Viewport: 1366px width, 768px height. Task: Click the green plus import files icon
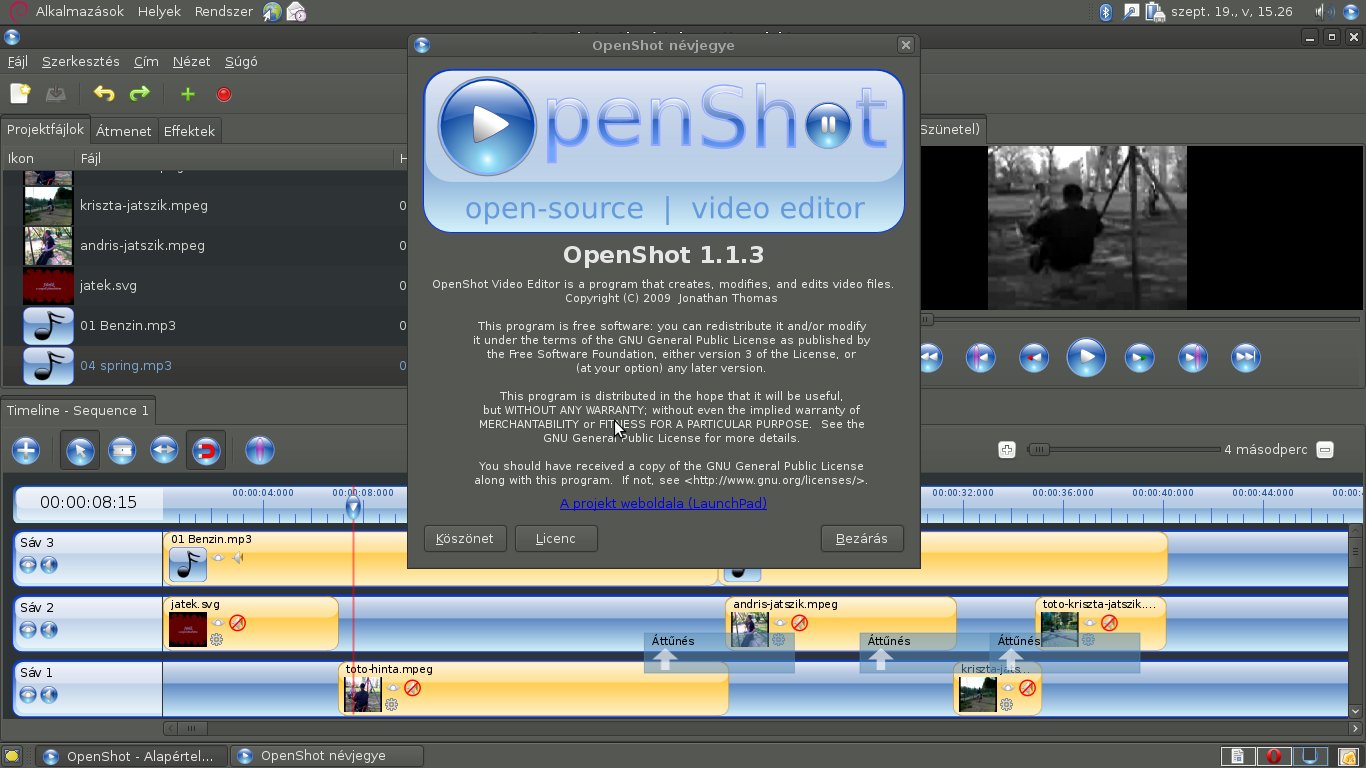[187, 94]
